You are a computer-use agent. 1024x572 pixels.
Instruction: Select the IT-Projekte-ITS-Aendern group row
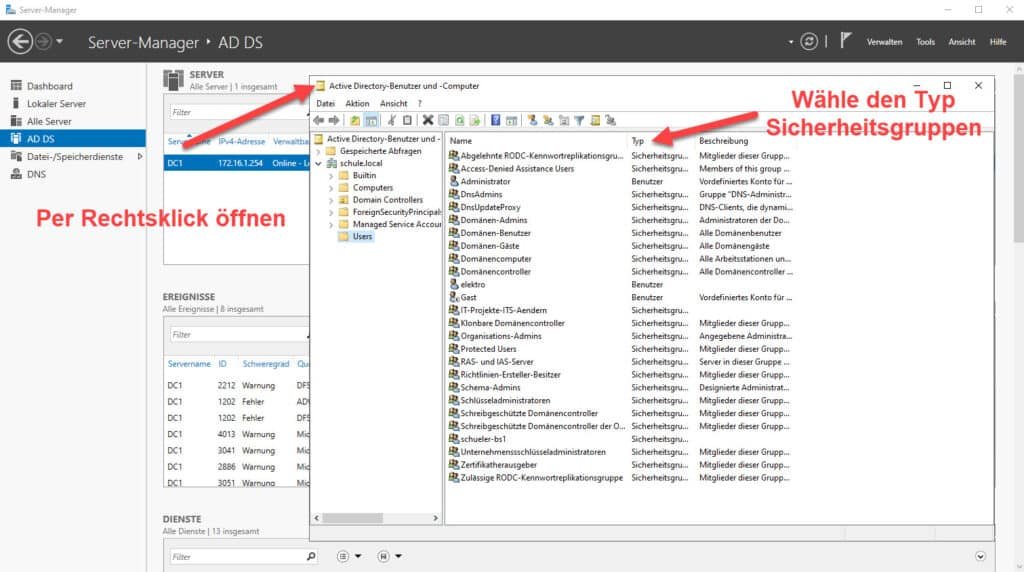click(503, 310)
